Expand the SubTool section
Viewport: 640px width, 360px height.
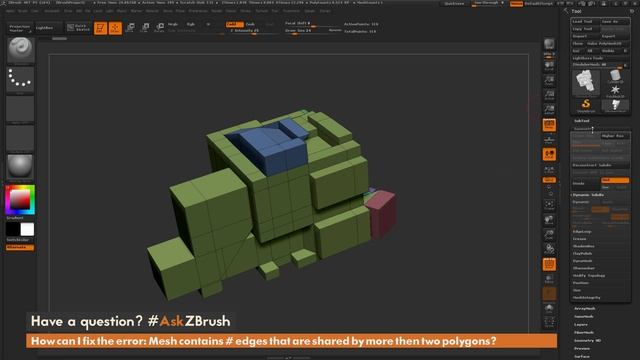click(582, 121)
